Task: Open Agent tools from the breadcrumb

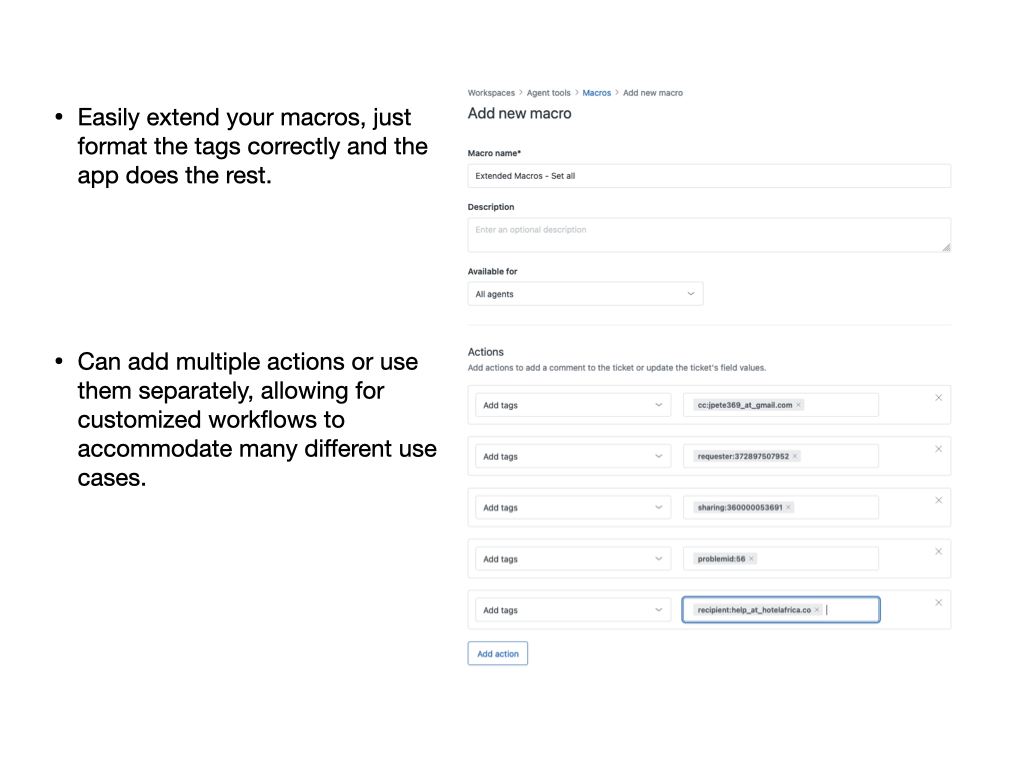Action: (548, 92)
